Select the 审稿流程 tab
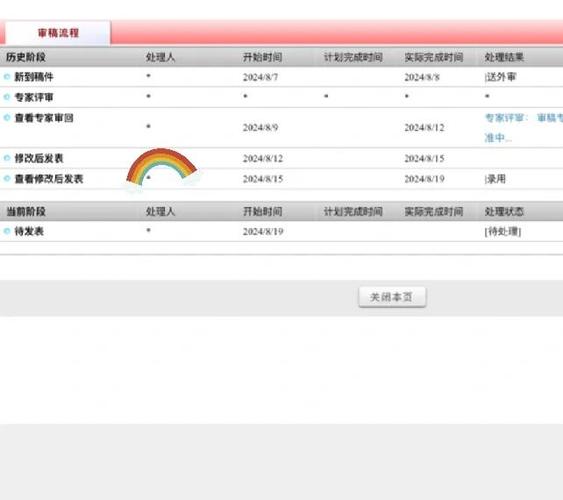The height and width of the screenshot is (500, 563). (x=58, y=33)
